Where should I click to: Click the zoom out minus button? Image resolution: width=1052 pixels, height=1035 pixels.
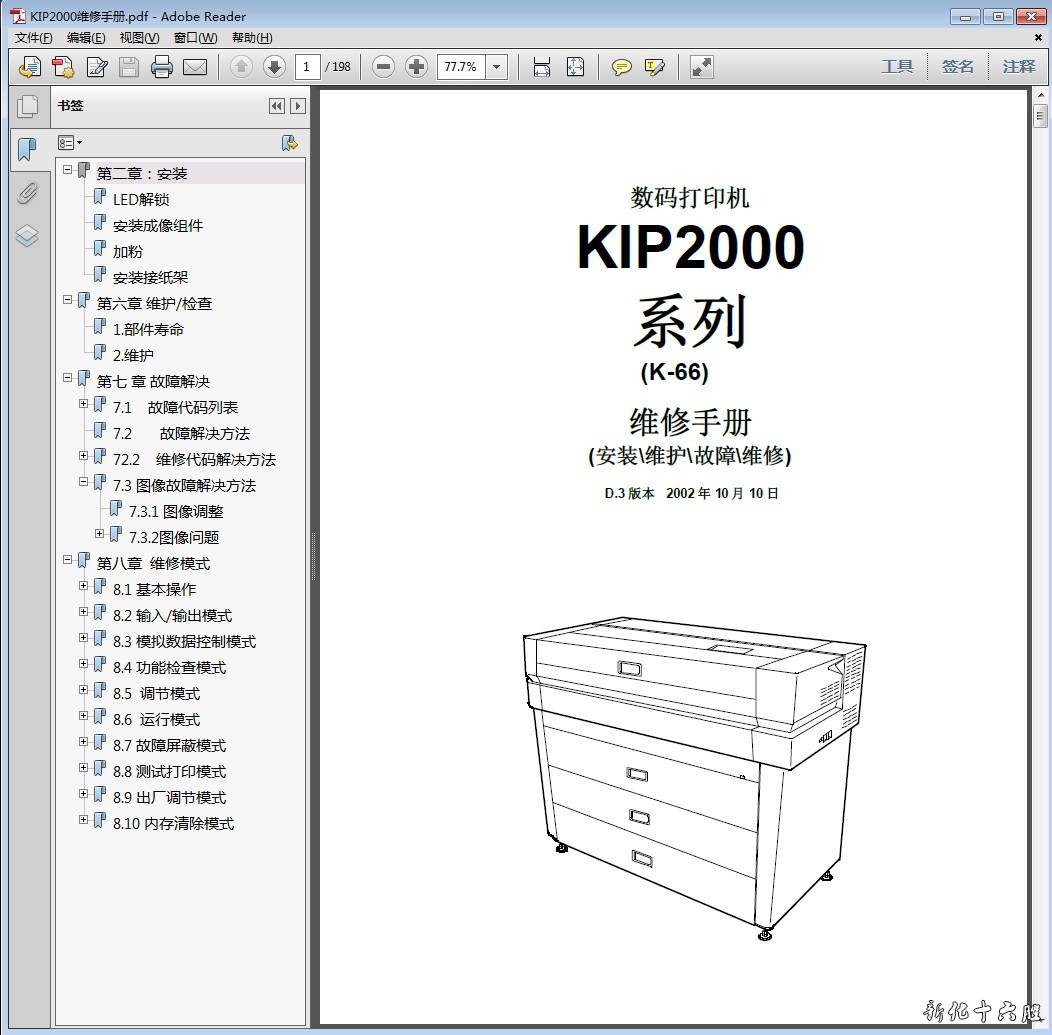383,66
